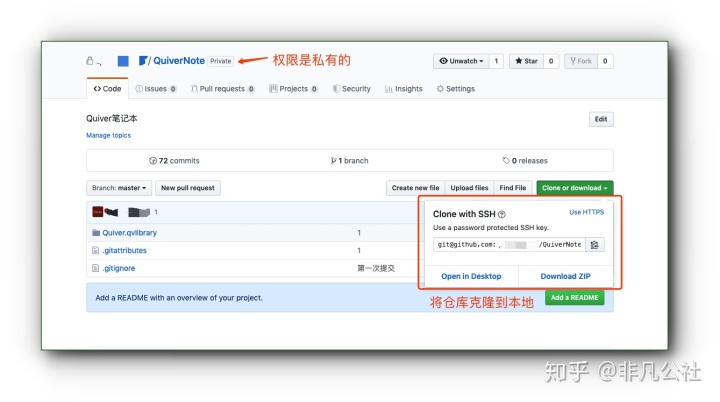Screen dimensions: 720x402
Task: View the 72 commits history
Action: coord(174,161)
